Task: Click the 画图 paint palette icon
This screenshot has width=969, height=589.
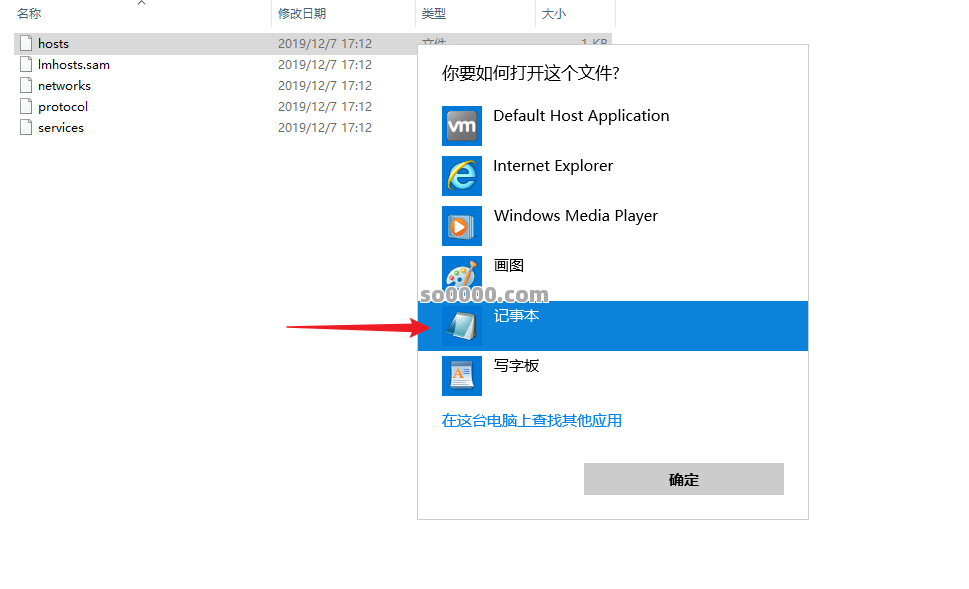Action: coord(462,274)
